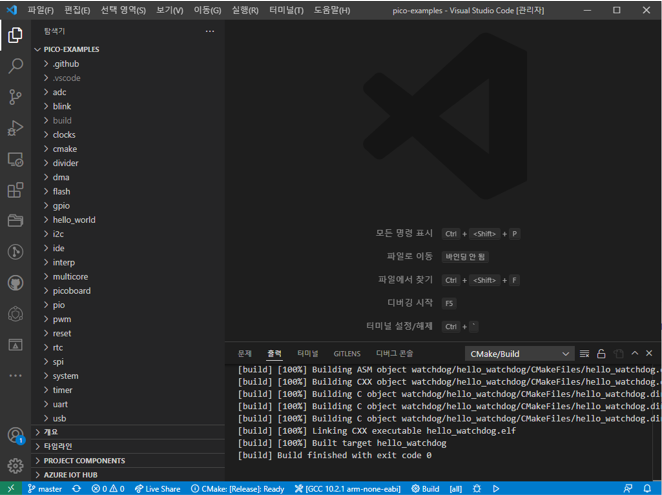Open the Explorer view in activity bar
The width and height of the screenshot is (662, 495).
click(15, 35)
